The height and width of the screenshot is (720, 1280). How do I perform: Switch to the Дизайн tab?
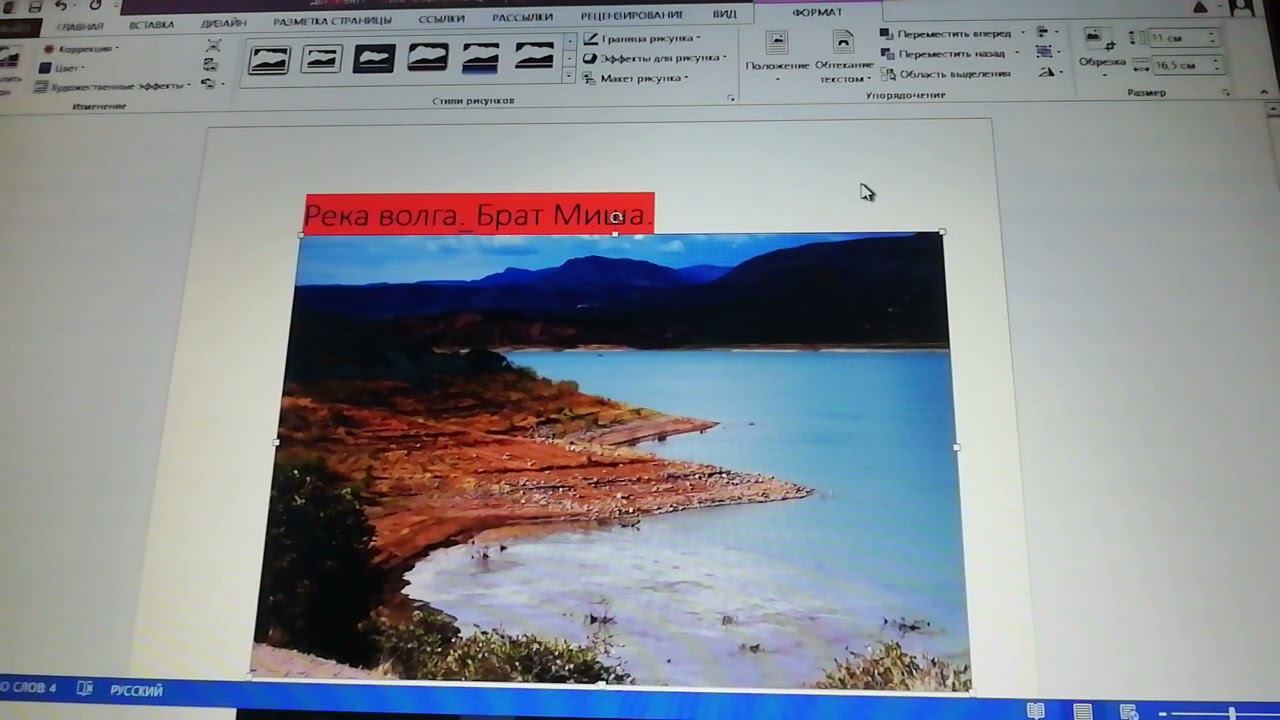pos(222,23)
